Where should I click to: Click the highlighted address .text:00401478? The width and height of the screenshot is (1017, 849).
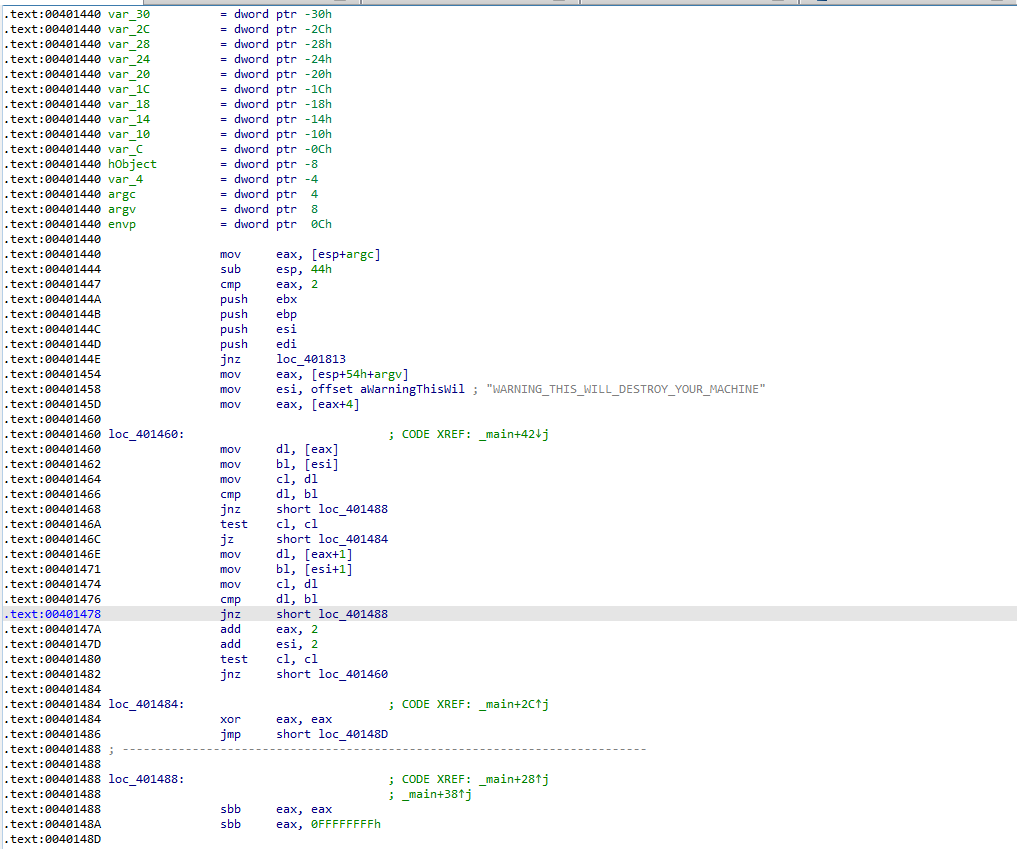(x=55, y=614)
